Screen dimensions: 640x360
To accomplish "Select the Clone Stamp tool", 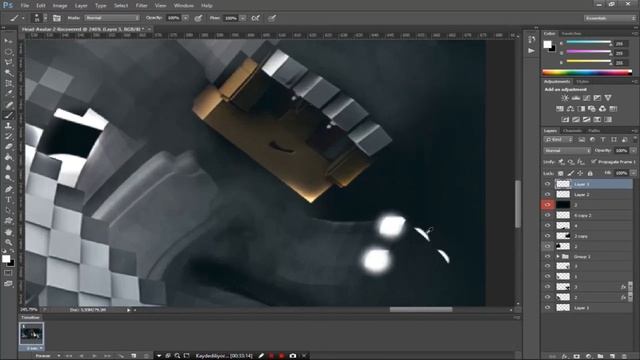I will [x=8, y=126].
